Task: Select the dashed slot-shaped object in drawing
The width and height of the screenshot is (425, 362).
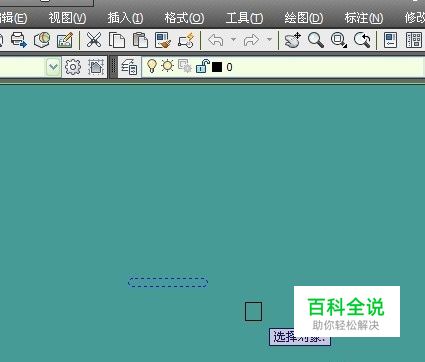Action: (168, 282)
